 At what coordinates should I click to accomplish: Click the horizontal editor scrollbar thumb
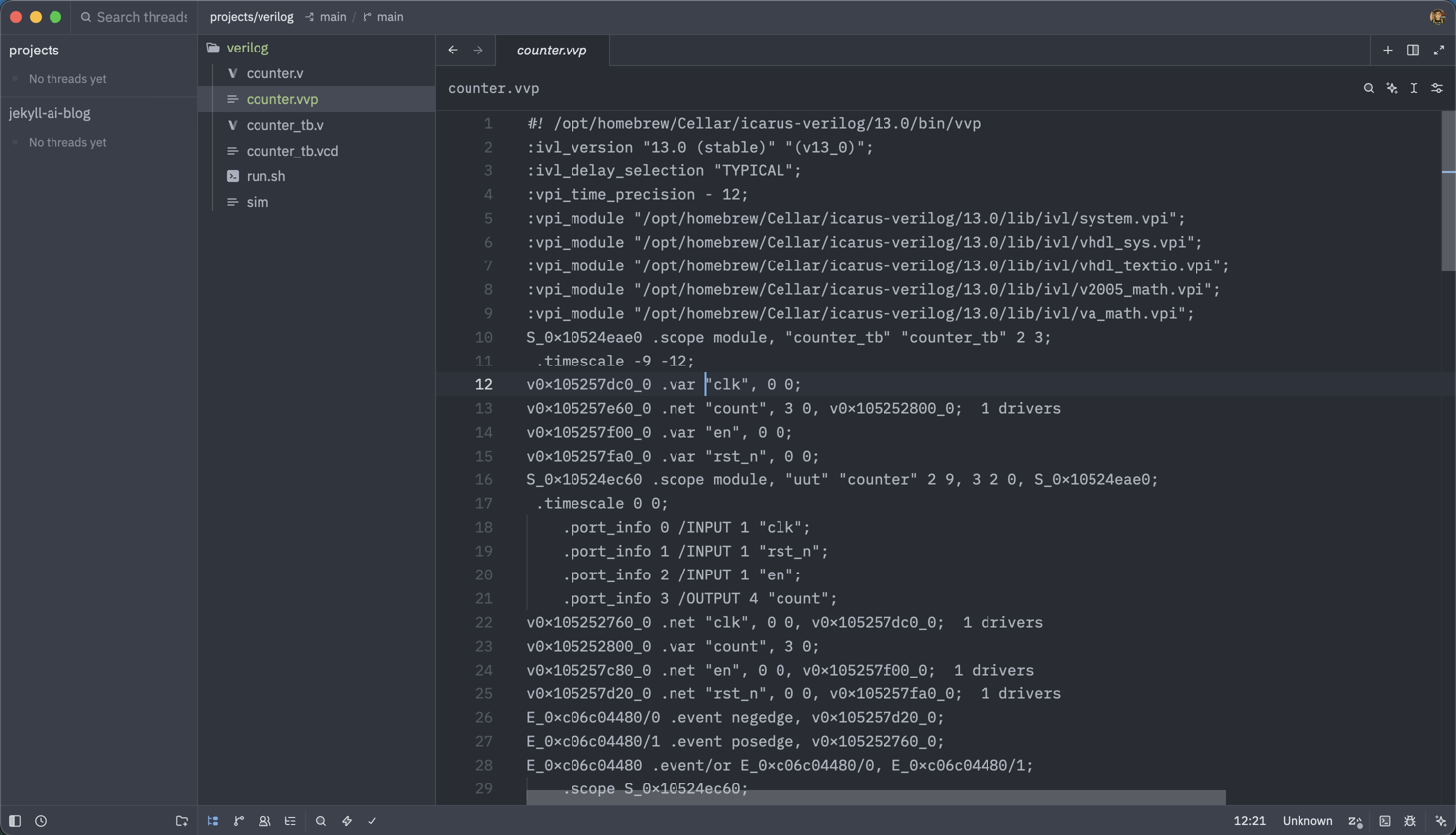pos(876,797)
